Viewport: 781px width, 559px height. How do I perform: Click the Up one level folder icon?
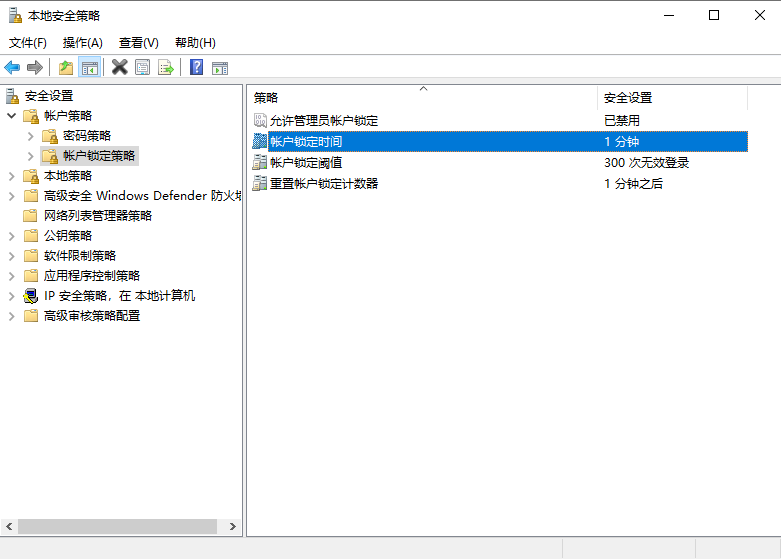pyautogui.click(x=66, y=67)
